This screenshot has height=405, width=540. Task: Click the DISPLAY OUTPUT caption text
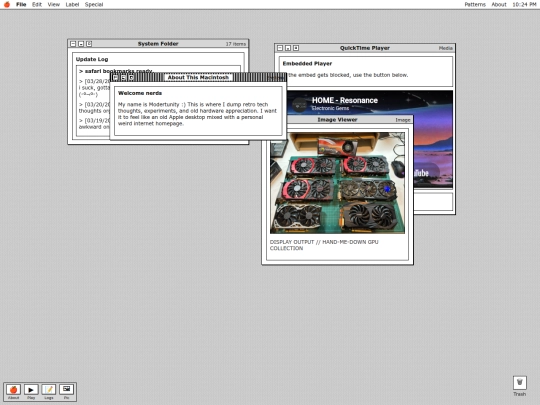pyautogui.click(x=324, y=245)
